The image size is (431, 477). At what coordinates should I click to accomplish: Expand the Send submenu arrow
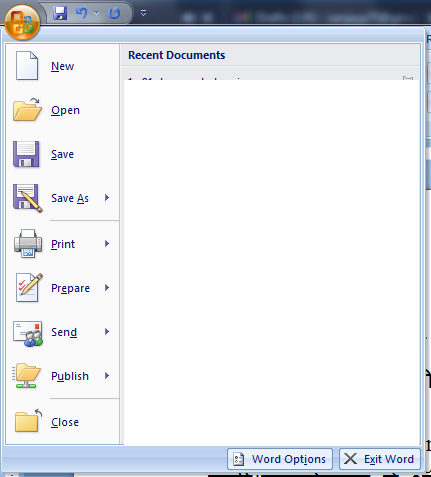pyautogui.click(x=107, y=332)
